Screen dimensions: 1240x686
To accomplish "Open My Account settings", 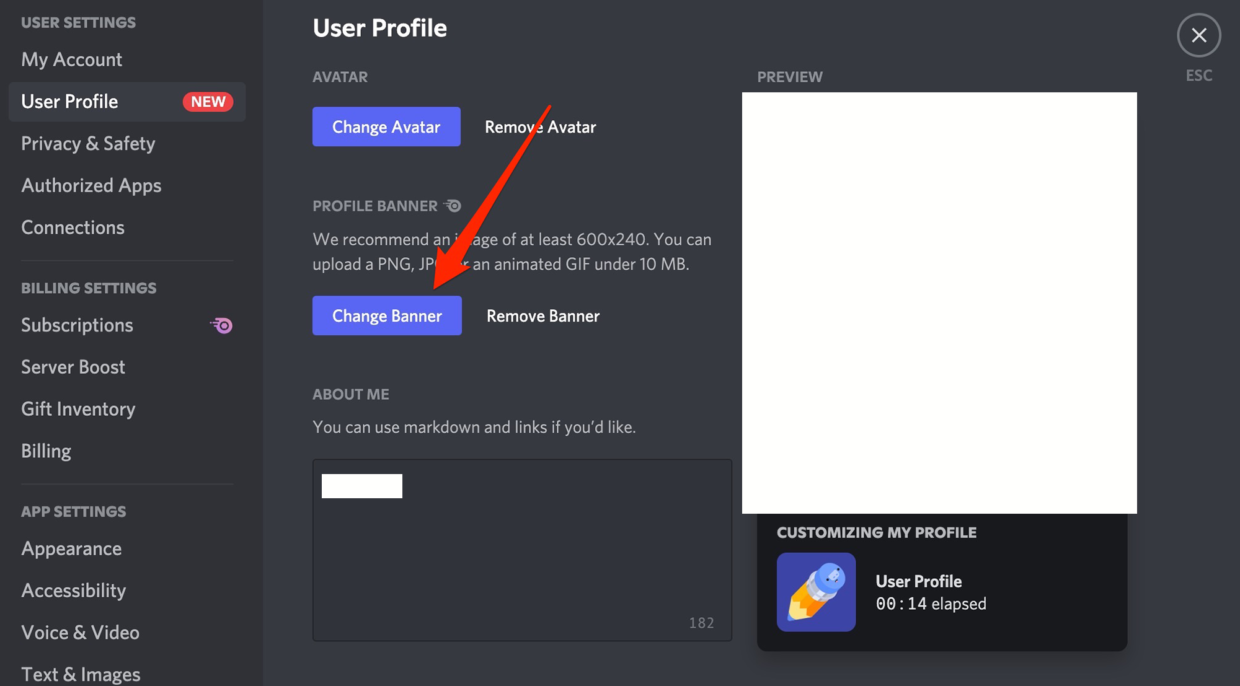I will 71,59.
